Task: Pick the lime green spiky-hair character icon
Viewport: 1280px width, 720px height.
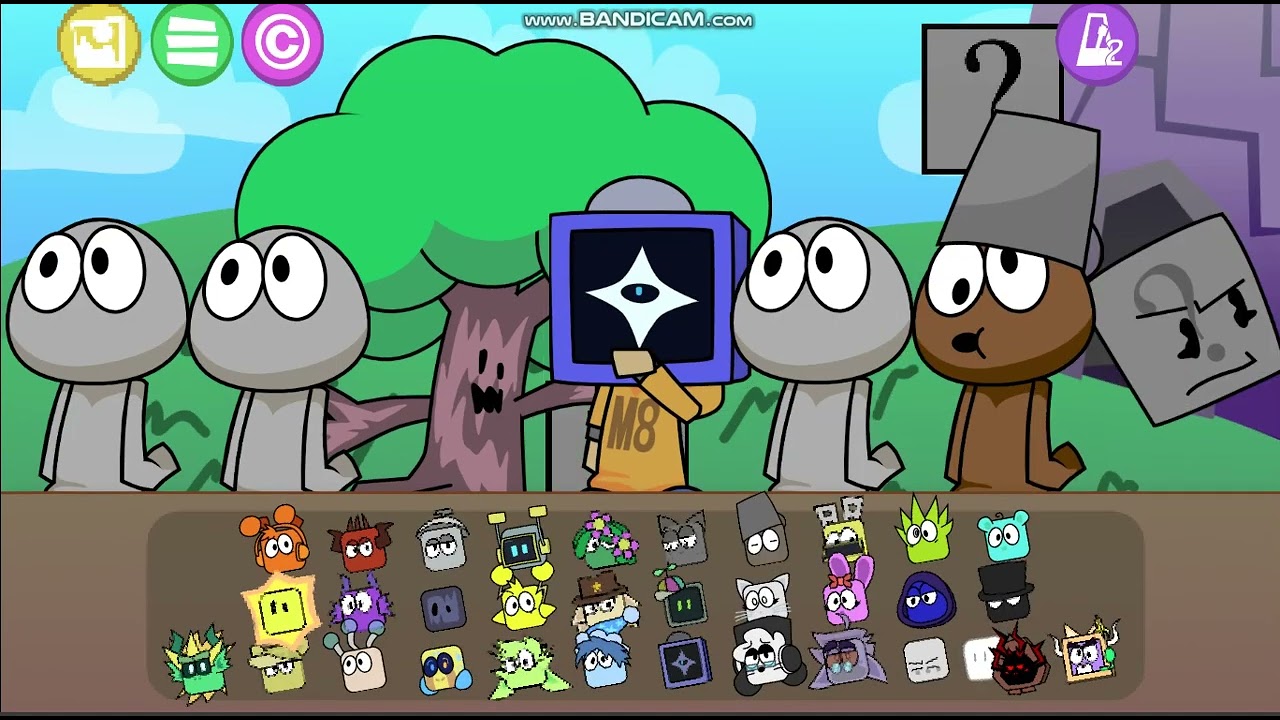Action: pyautogui.click(x=924, y=530)
